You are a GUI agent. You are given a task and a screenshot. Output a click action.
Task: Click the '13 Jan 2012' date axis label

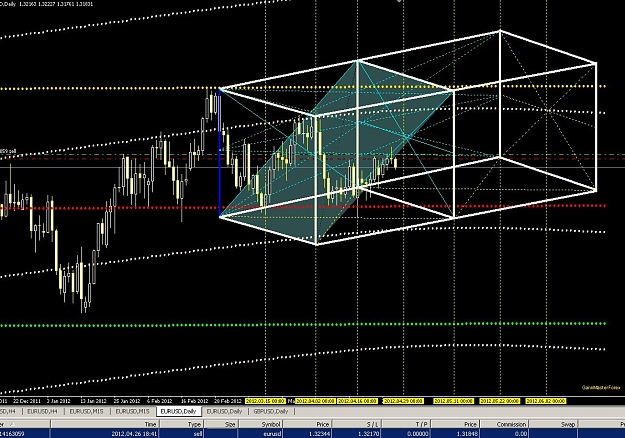click(94, 401)
